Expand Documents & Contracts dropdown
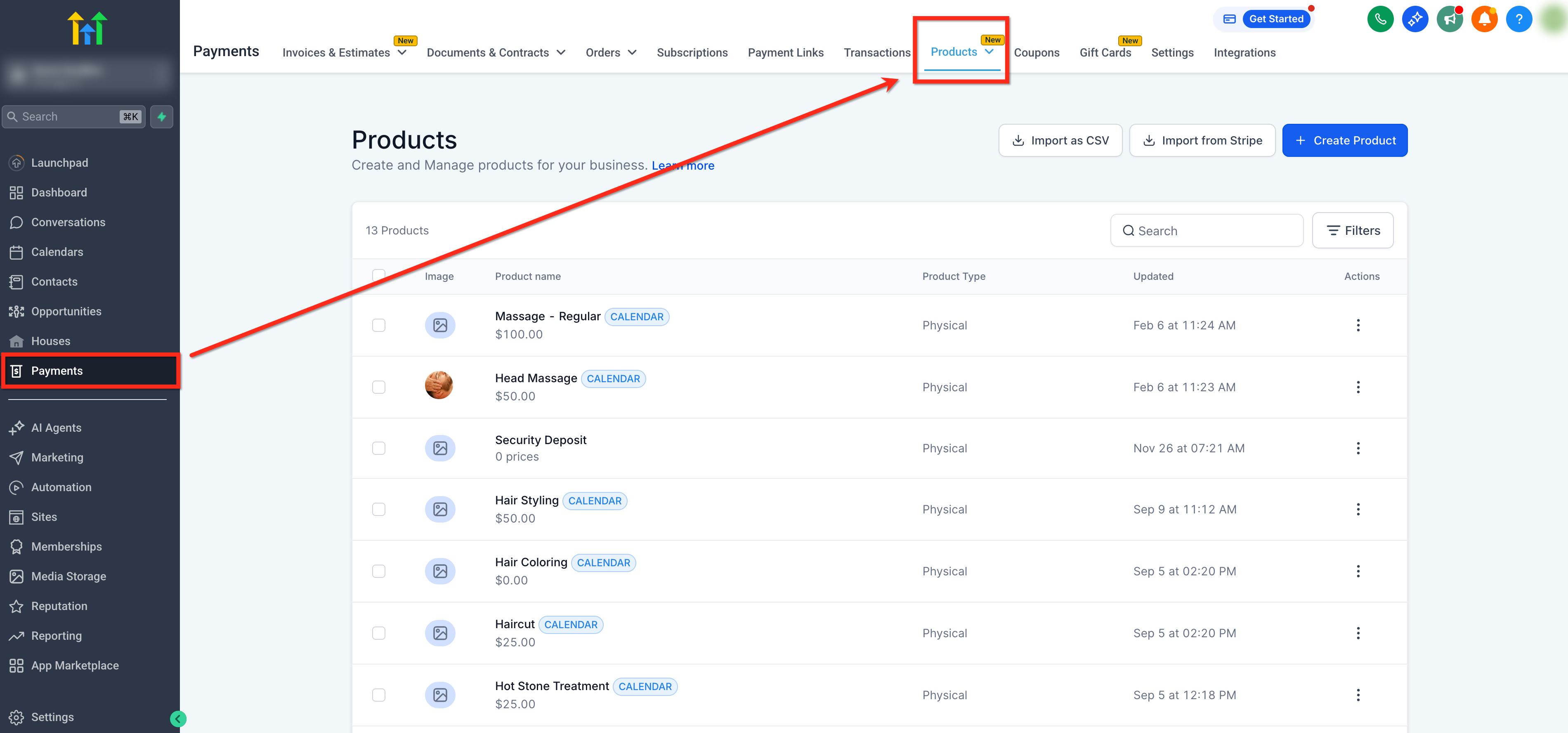 coord(496,52)
